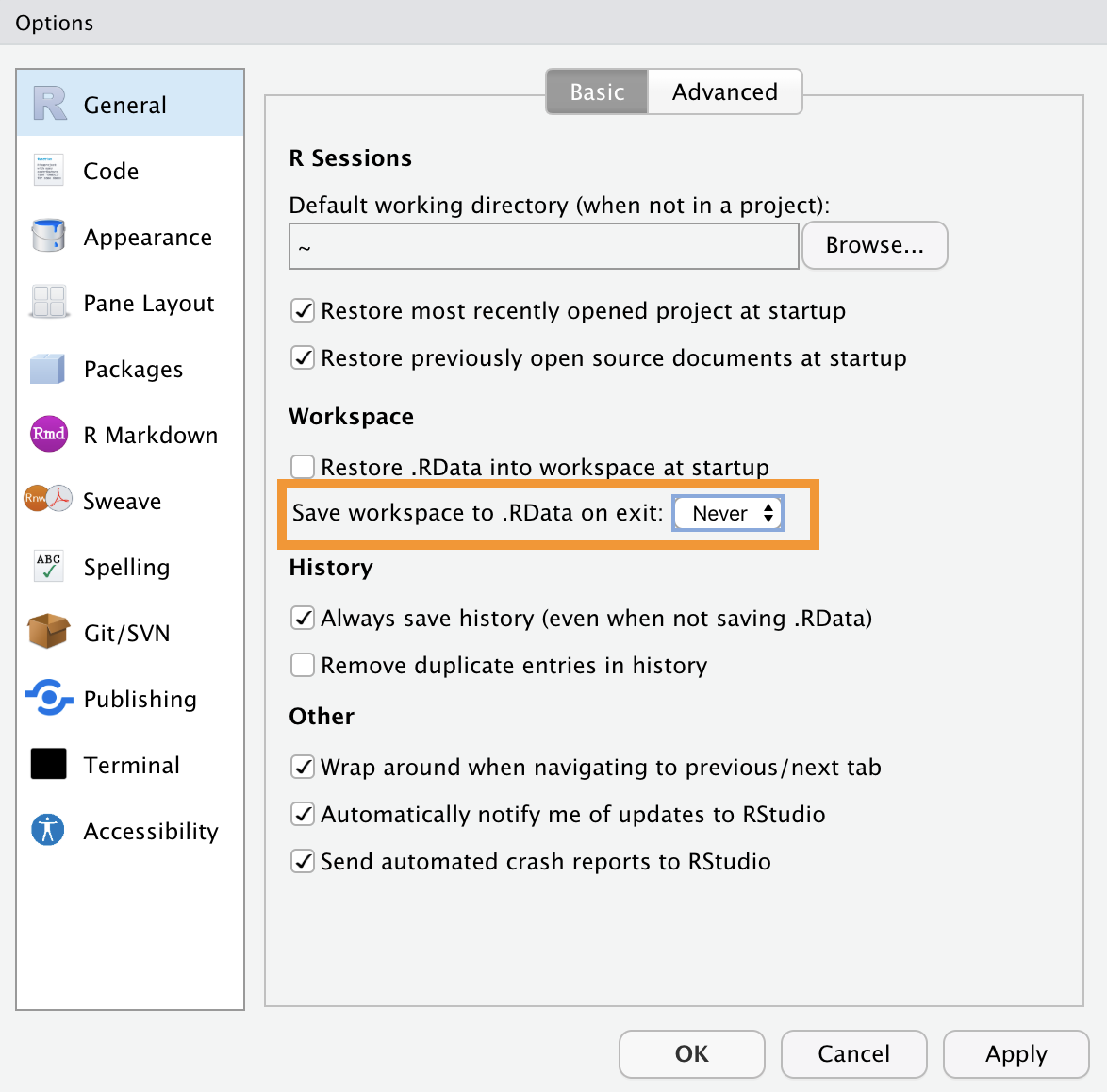
Task: Open the Git/SVN cardboard box icon
Action: pyautogui.click(x=48, y=631)
